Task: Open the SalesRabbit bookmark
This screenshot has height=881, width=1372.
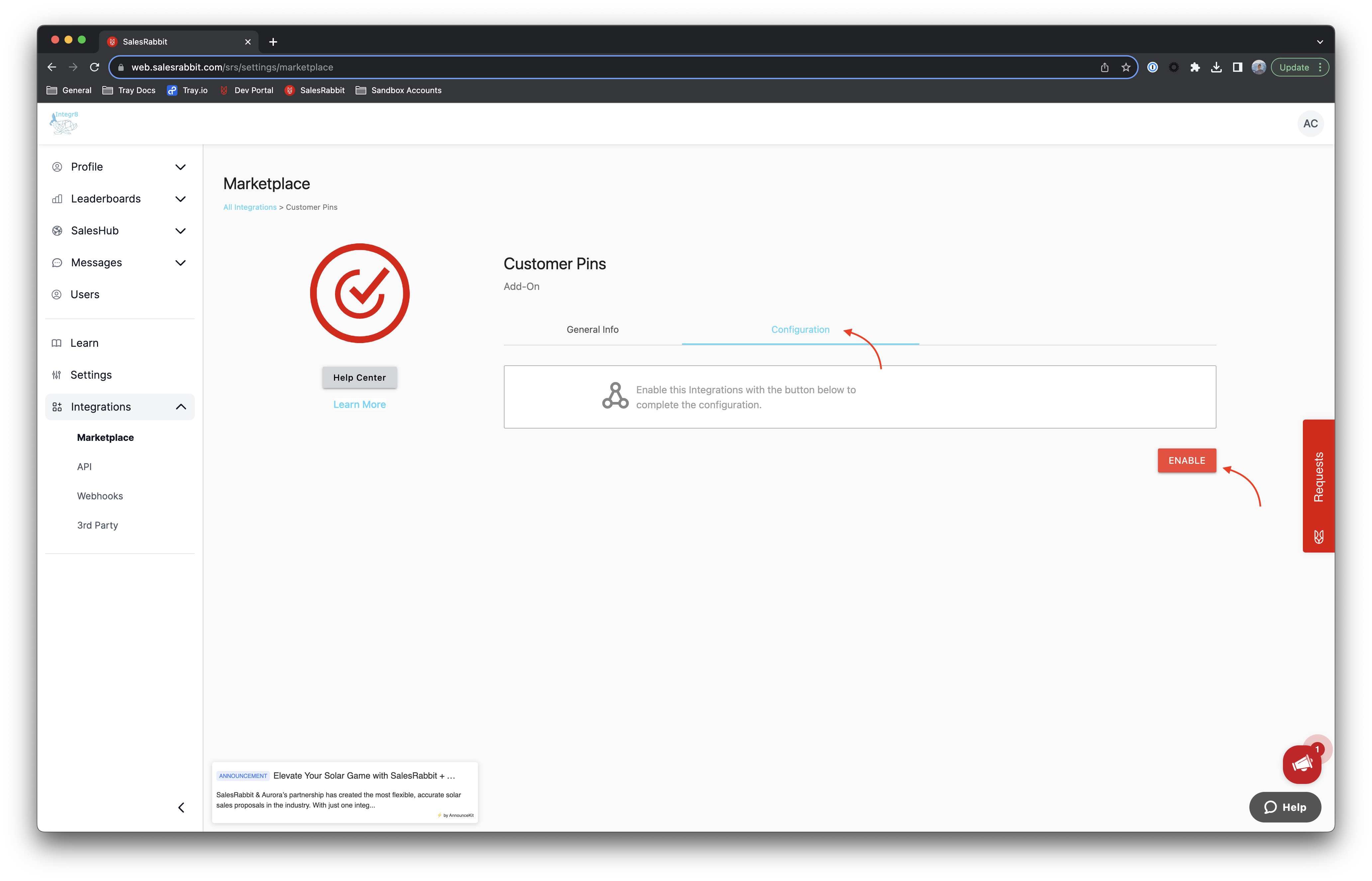Action: pos(314,90)
